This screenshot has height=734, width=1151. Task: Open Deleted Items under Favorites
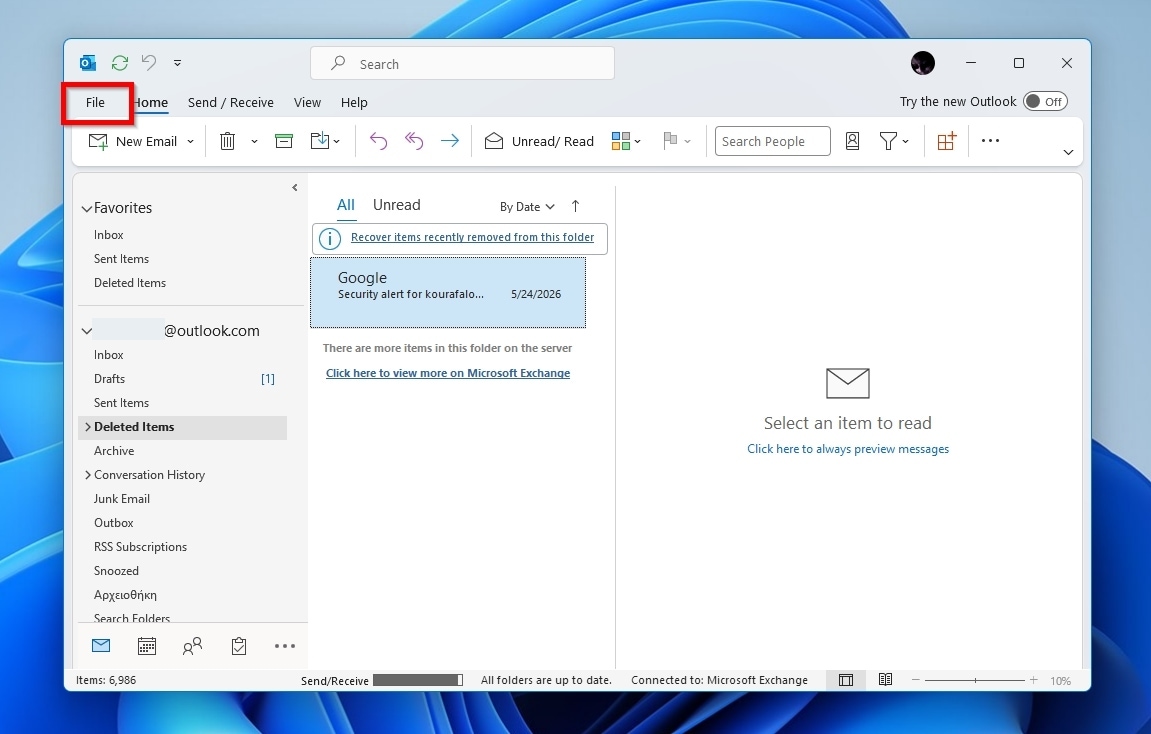130,283
